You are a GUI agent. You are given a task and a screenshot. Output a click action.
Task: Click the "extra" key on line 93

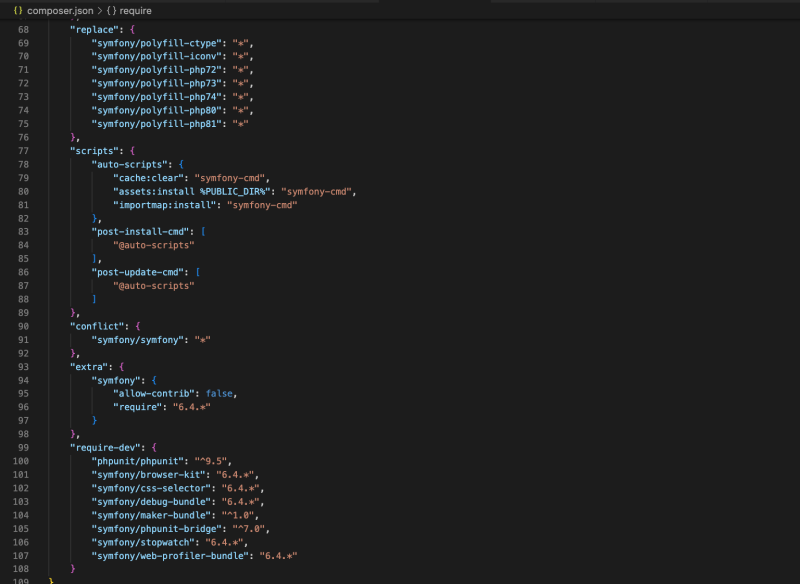coord(89,367)
